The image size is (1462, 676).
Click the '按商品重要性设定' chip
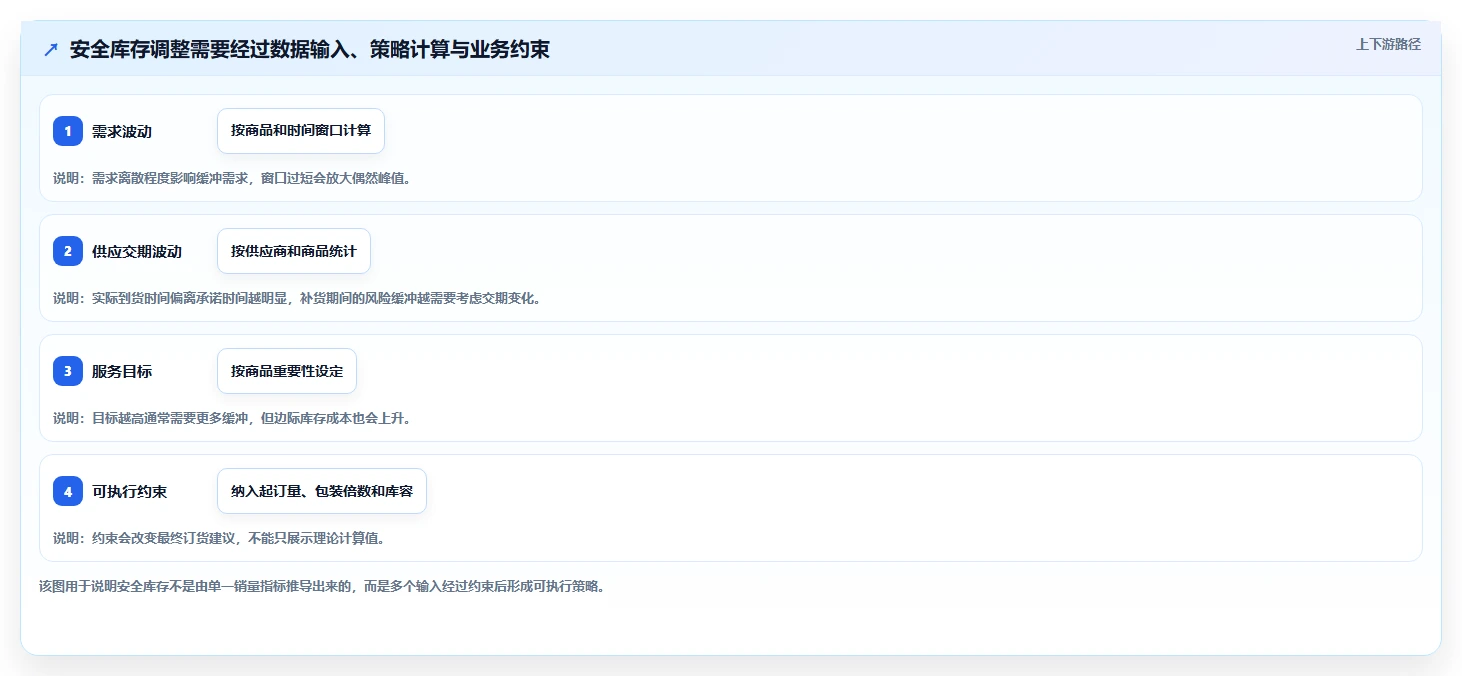point(287,371)
